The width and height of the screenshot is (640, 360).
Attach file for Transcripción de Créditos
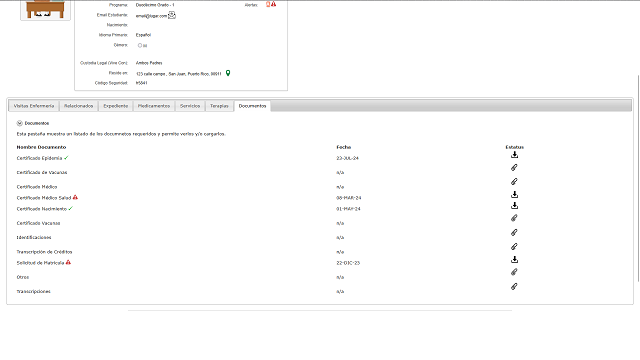point(514,247)
